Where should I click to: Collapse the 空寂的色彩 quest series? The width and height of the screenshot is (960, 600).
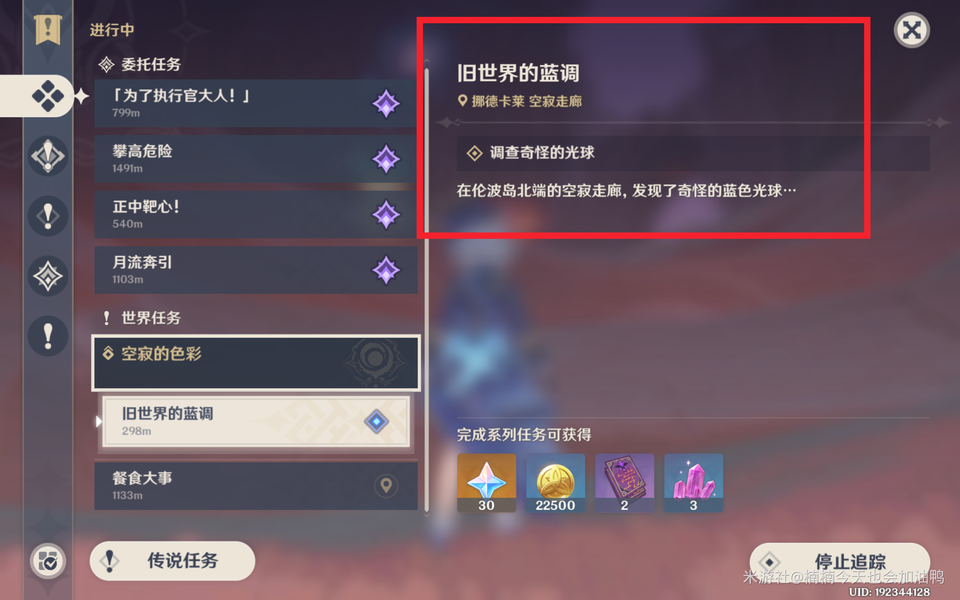tap(256, 362)
